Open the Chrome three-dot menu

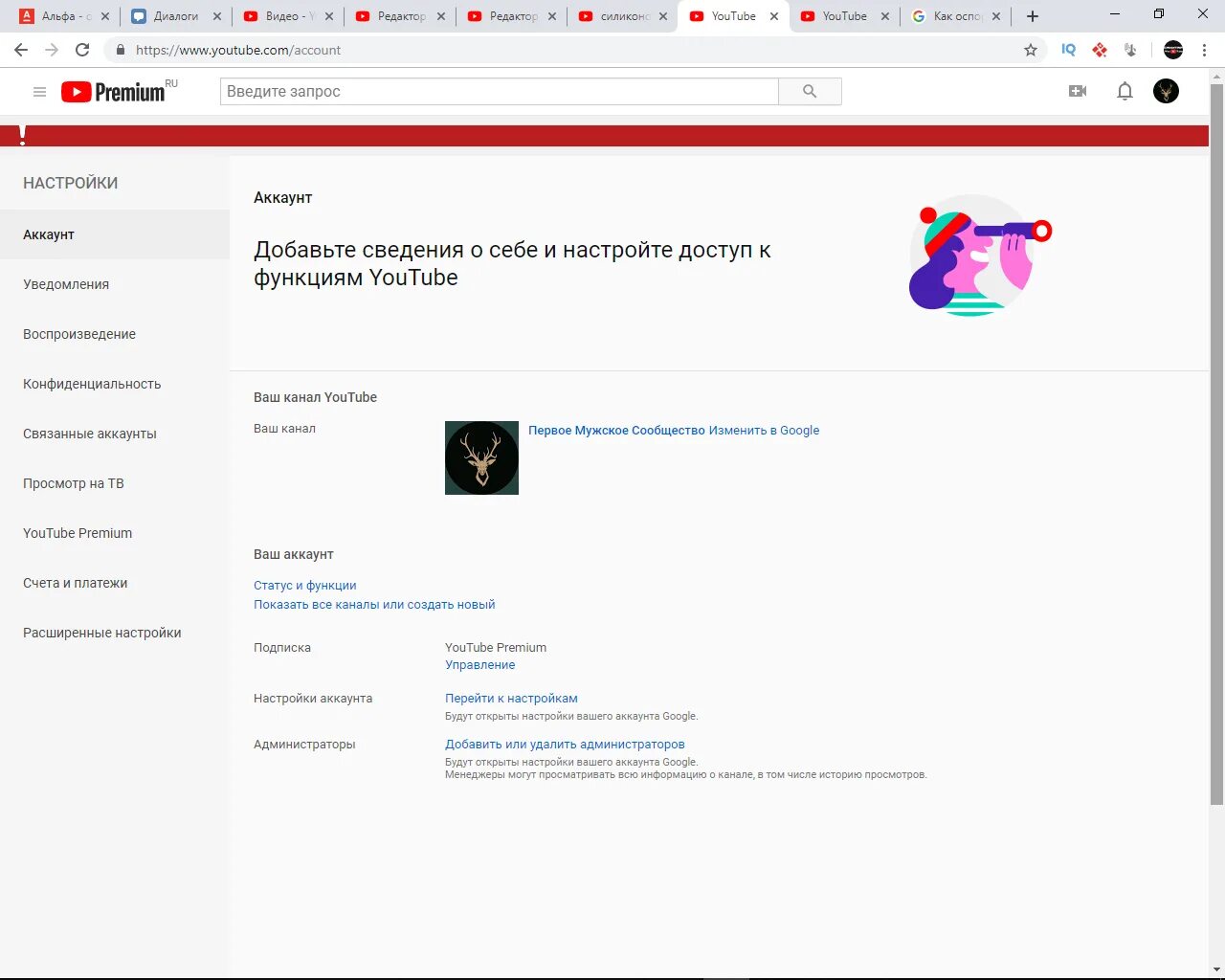pyautogui.click(x=1204, y=50)
